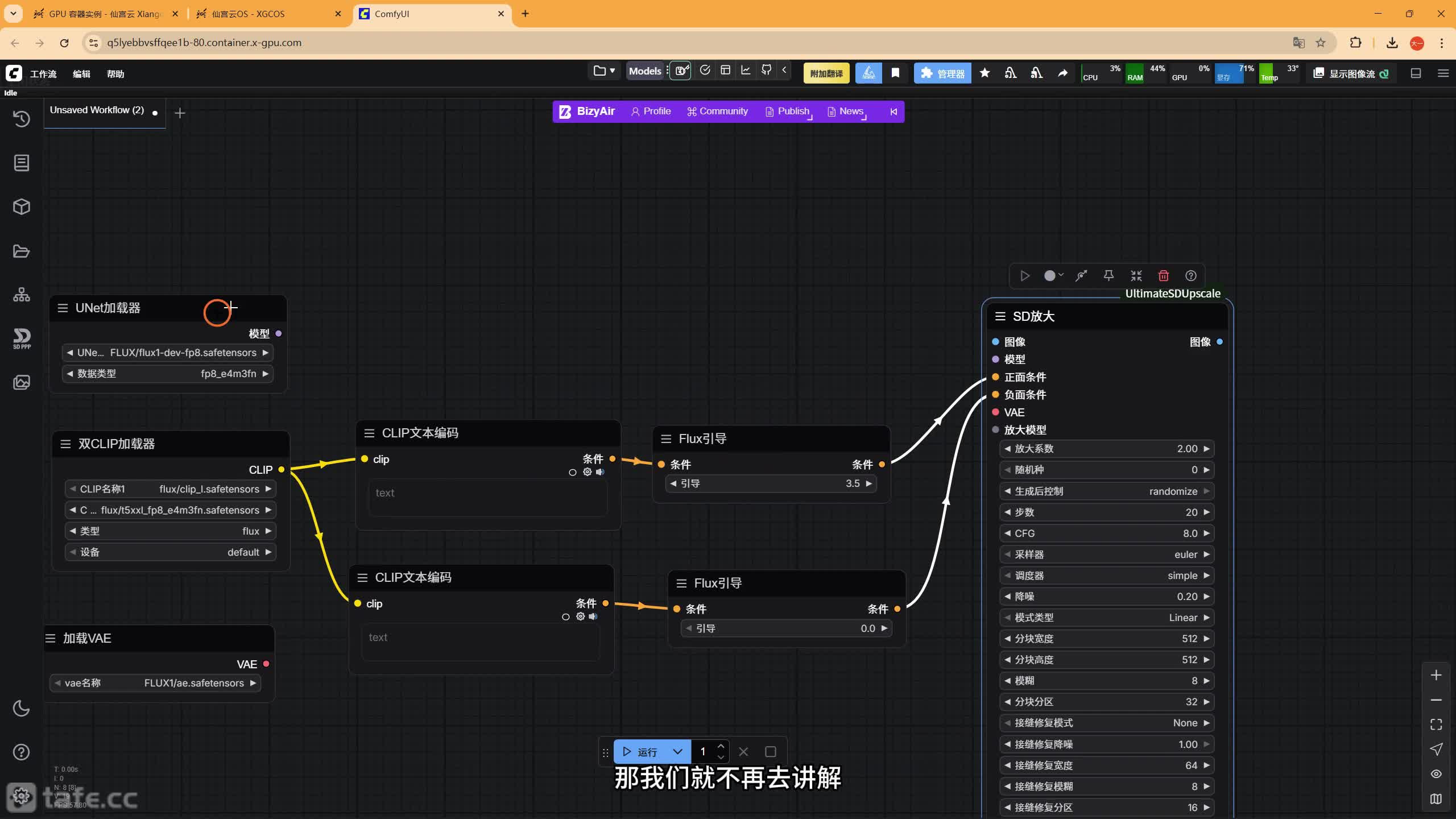Open the 管理器 manager button
The width and height of the screenshot is (1456, 819).
(942, 73)
